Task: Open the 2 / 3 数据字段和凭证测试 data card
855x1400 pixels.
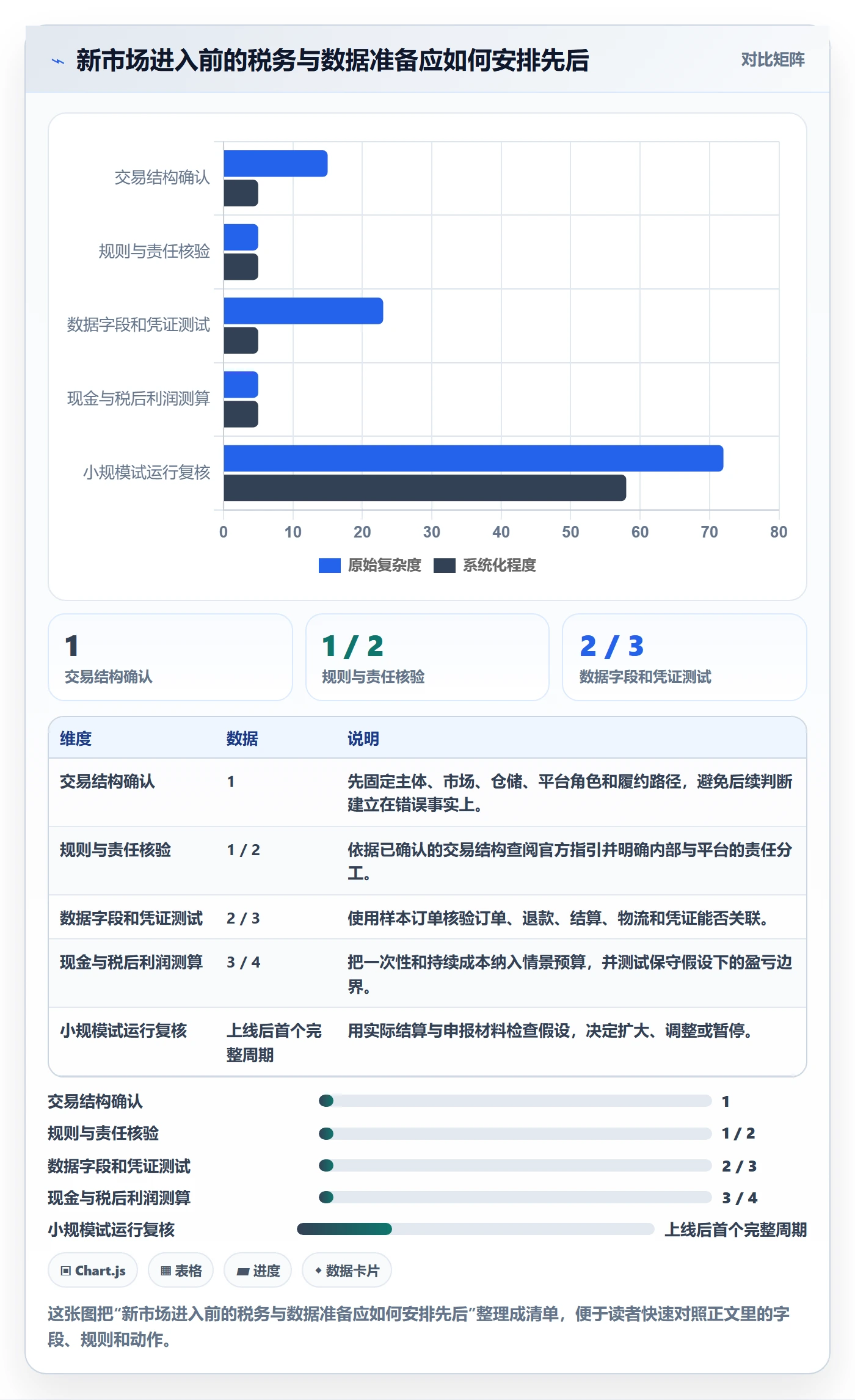Action: (x=685, y=657)
